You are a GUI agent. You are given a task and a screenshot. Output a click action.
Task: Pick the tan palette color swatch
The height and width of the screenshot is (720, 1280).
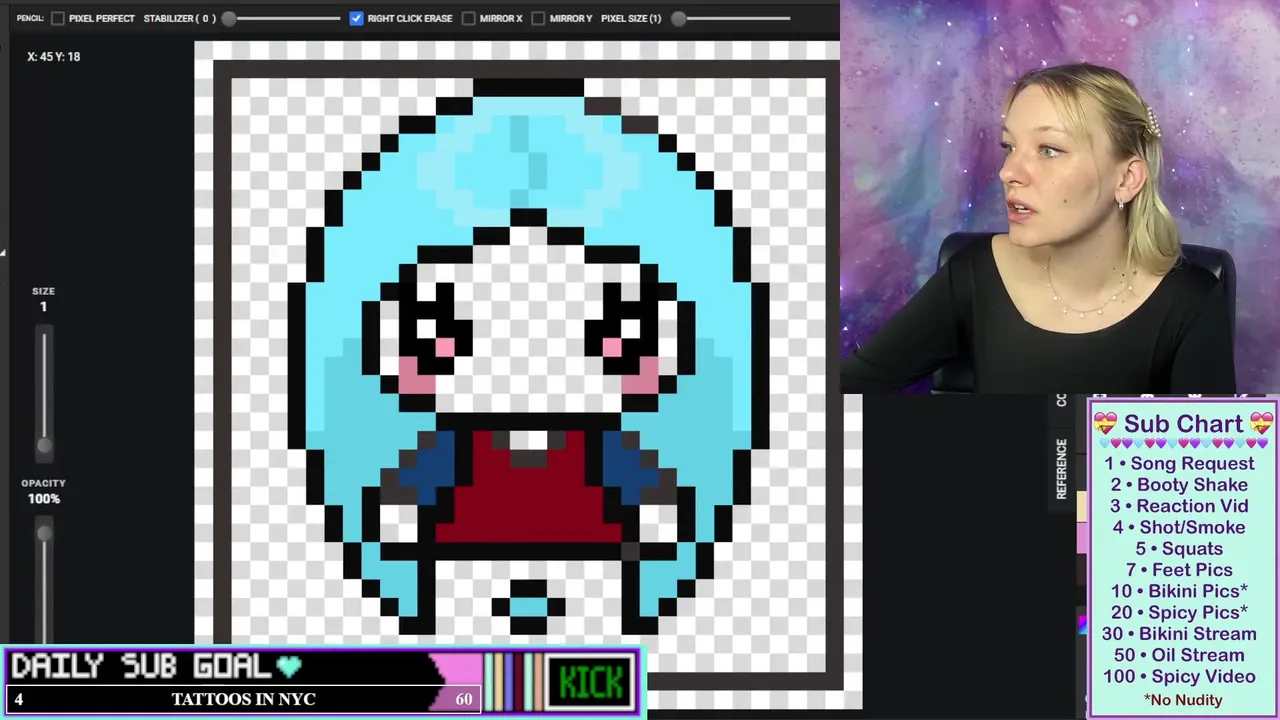[x=1081, y=506]
